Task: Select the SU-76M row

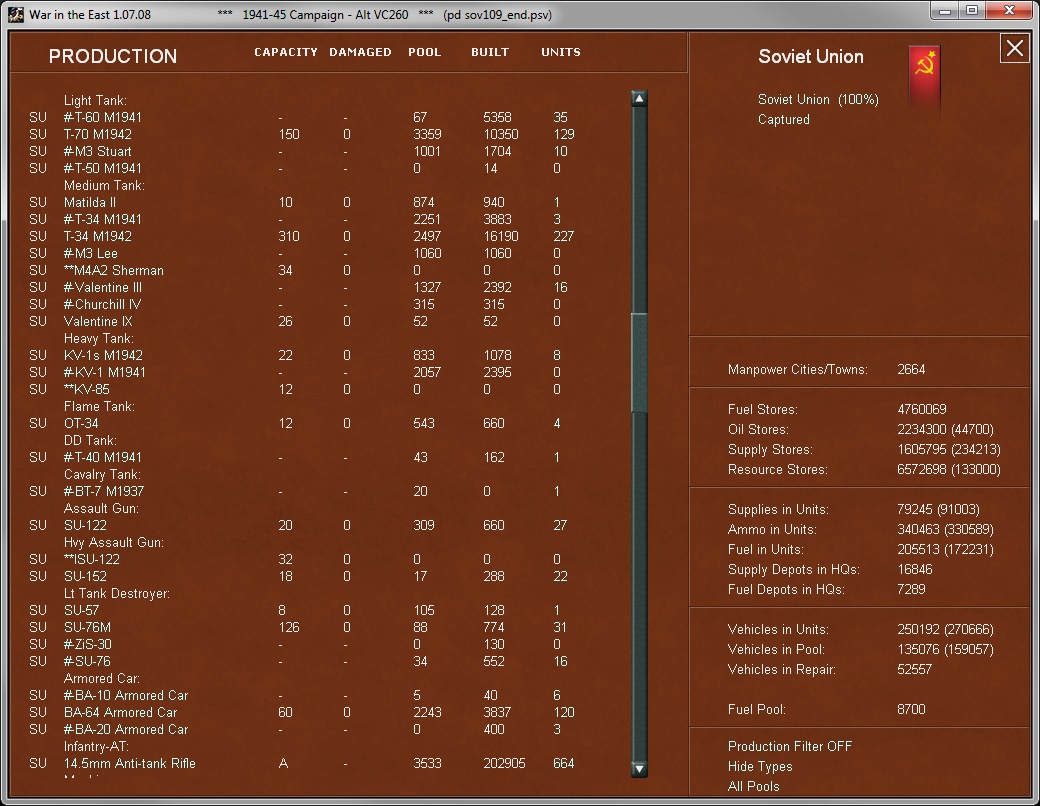Action: pos(302,628)
